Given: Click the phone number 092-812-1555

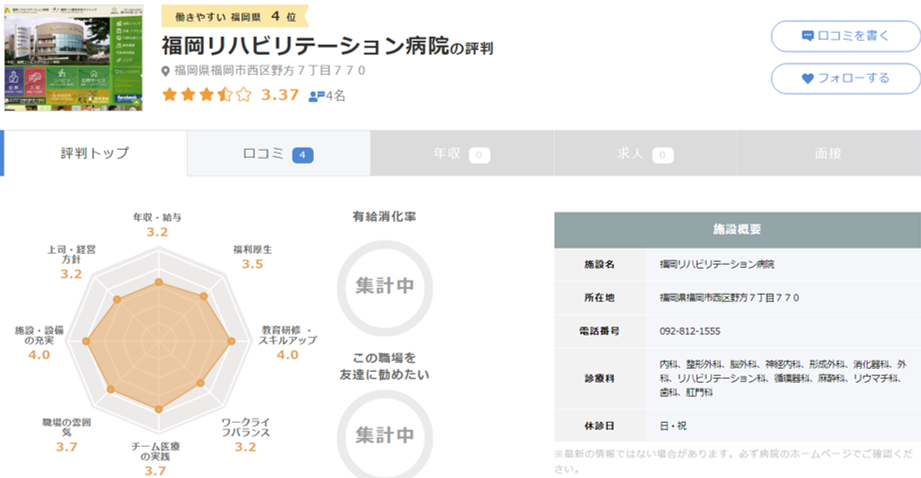Looking at the screenshot, I should point(690,331).
